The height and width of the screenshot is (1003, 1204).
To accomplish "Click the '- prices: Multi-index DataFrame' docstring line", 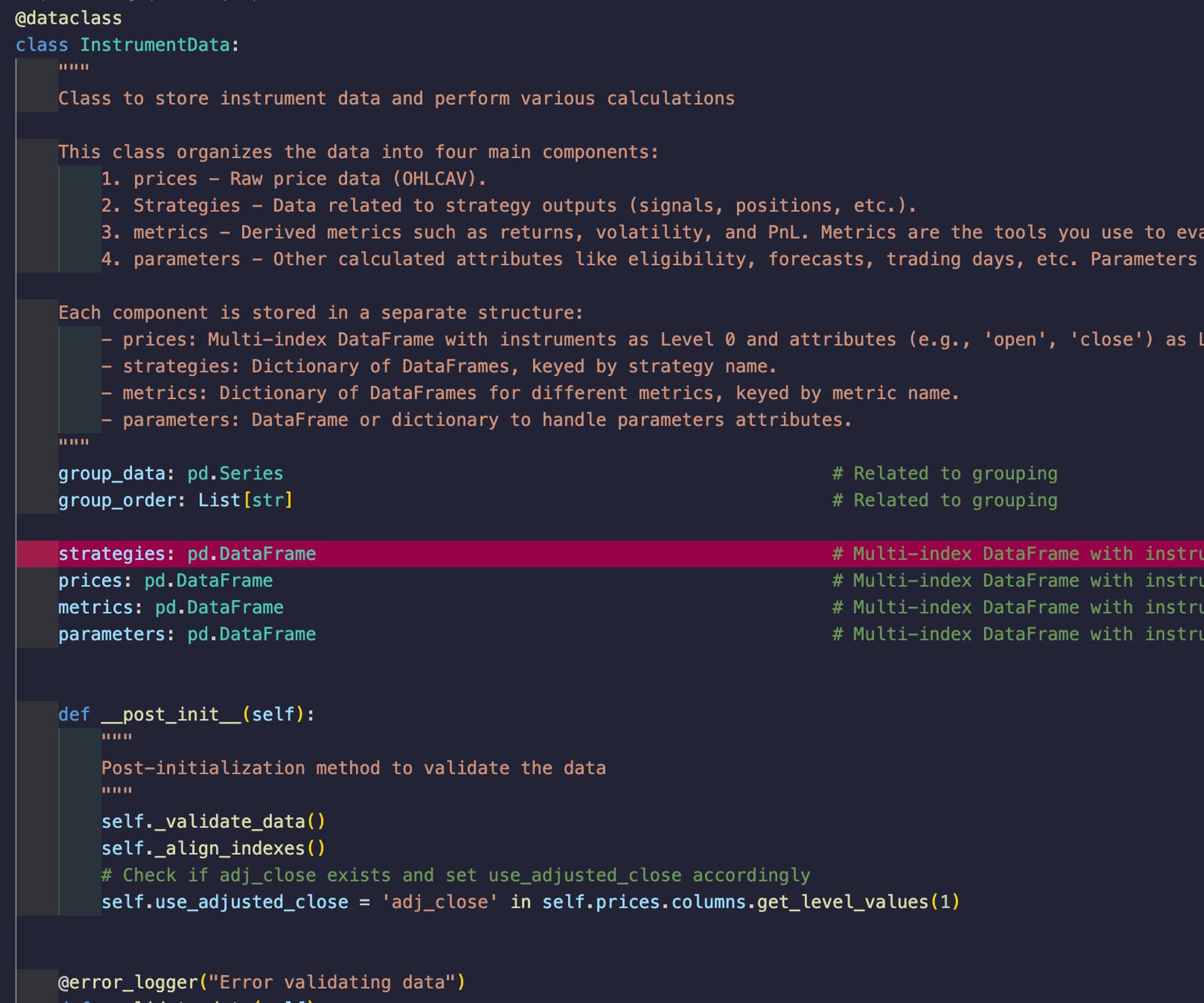I will coord(652,340).
